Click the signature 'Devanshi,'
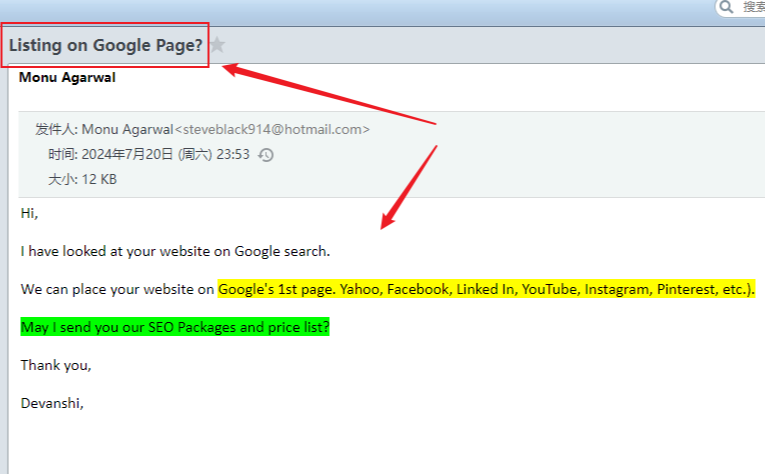Viewport: 765px width, 474px height. tap(52, 403)
